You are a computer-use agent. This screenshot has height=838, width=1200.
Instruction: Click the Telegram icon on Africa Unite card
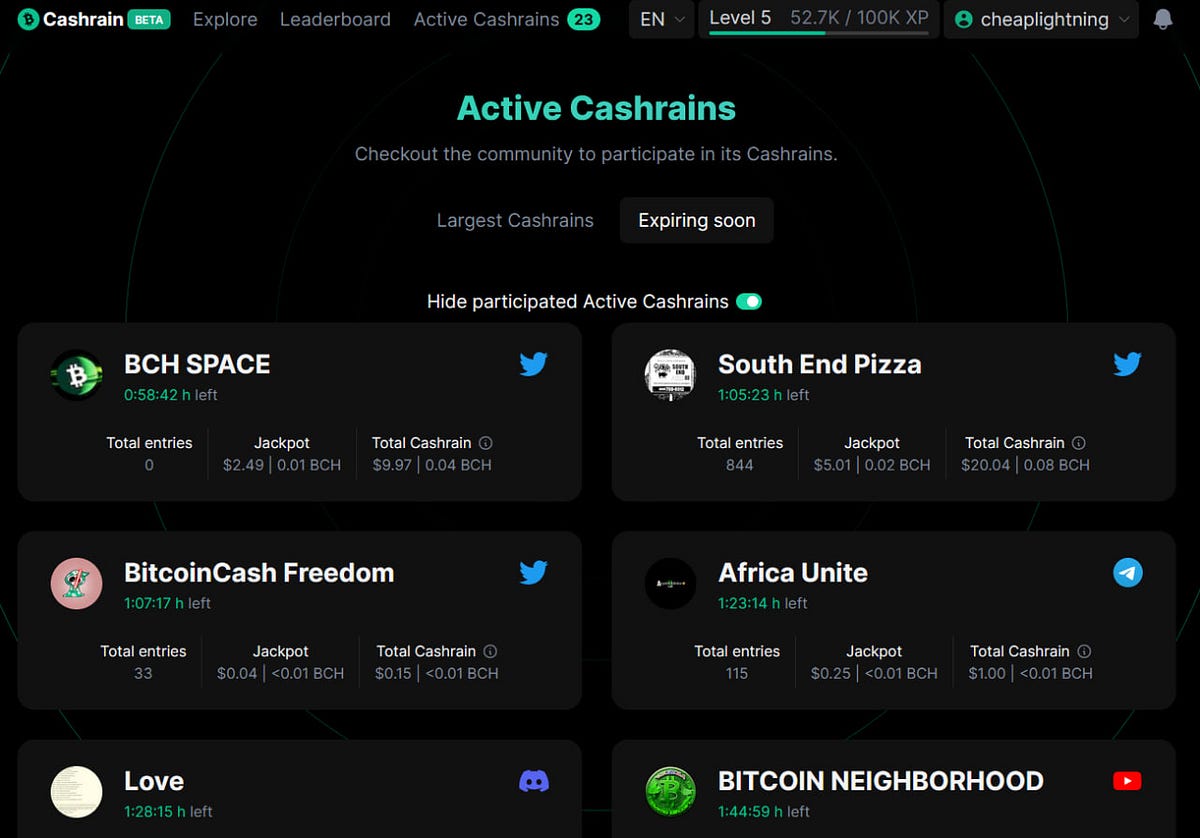click(x=1128, y=573)
